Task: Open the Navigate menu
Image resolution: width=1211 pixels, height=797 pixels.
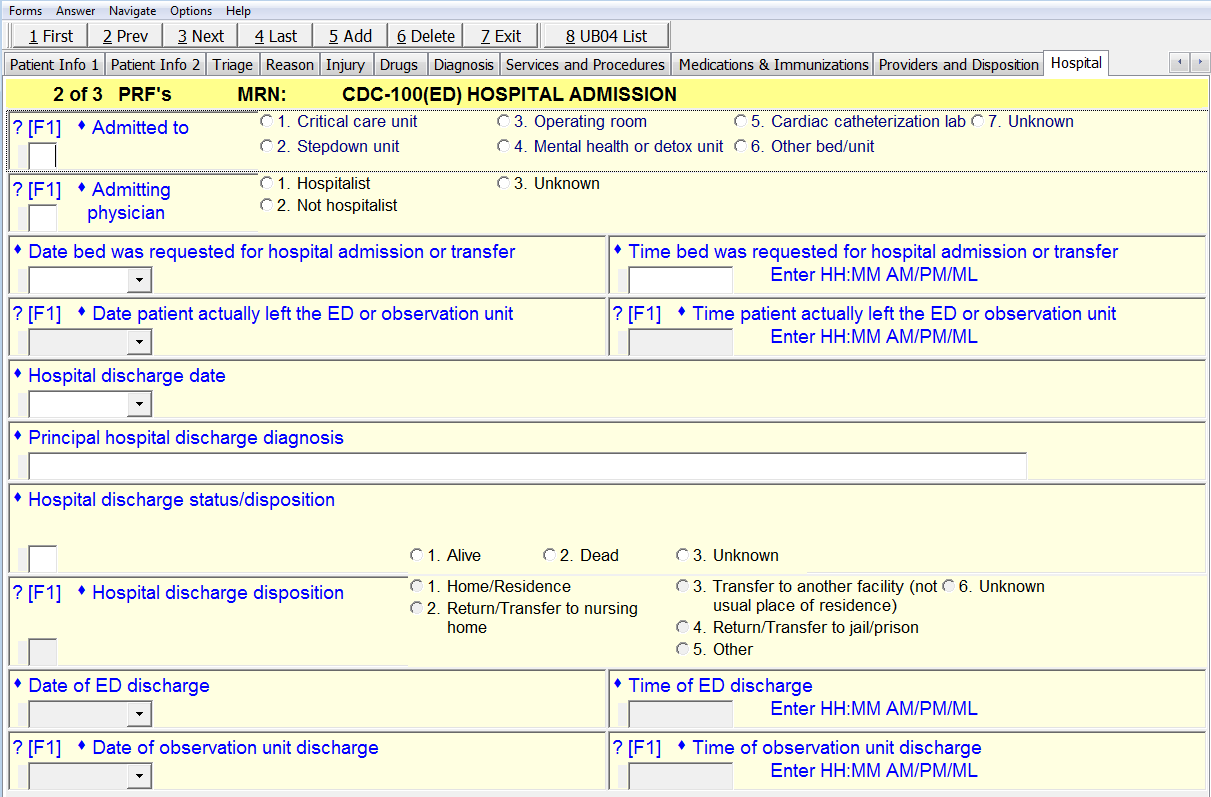Action: pos(132,11)
